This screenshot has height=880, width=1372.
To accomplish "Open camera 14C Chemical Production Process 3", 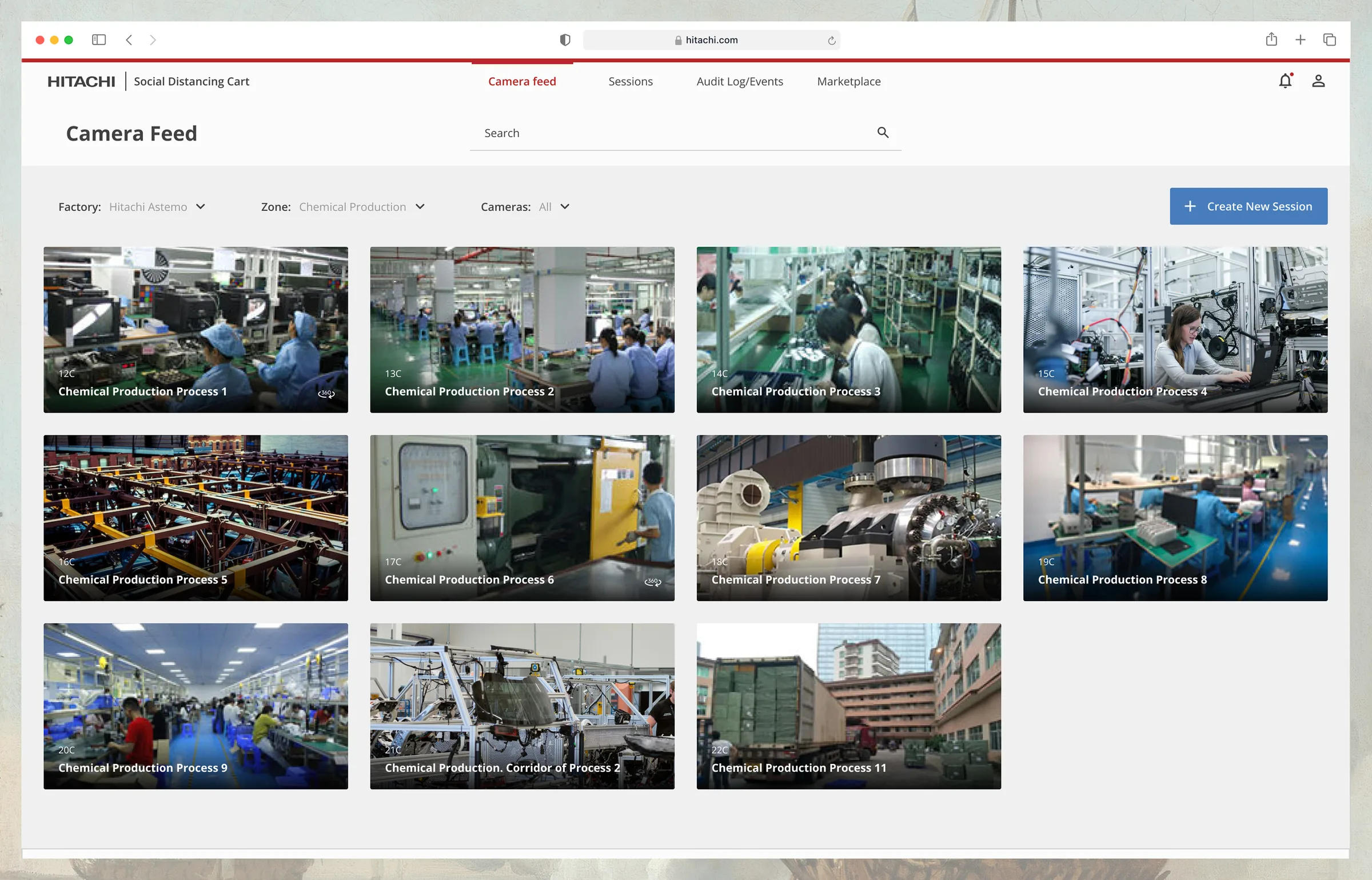I will [x=848, y=330].
